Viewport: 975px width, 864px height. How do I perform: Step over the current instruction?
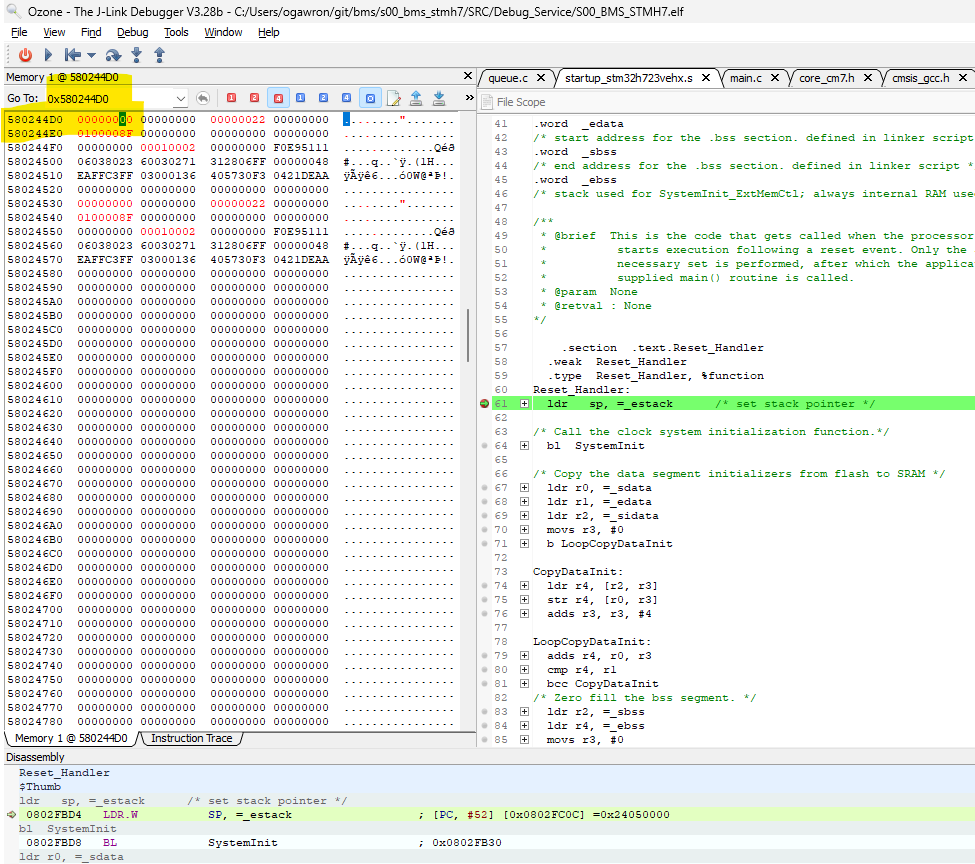tap(113, 55)
